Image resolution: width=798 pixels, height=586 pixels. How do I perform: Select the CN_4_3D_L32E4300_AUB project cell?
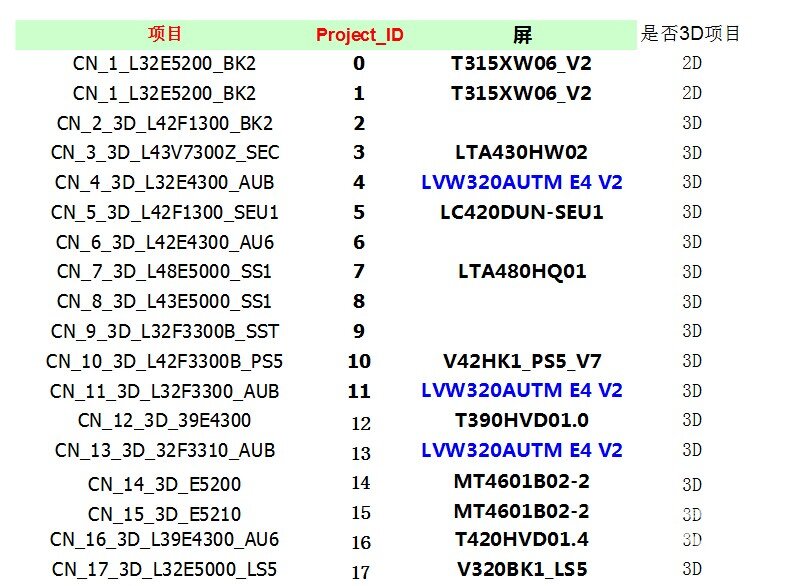[x=164, y=183]
